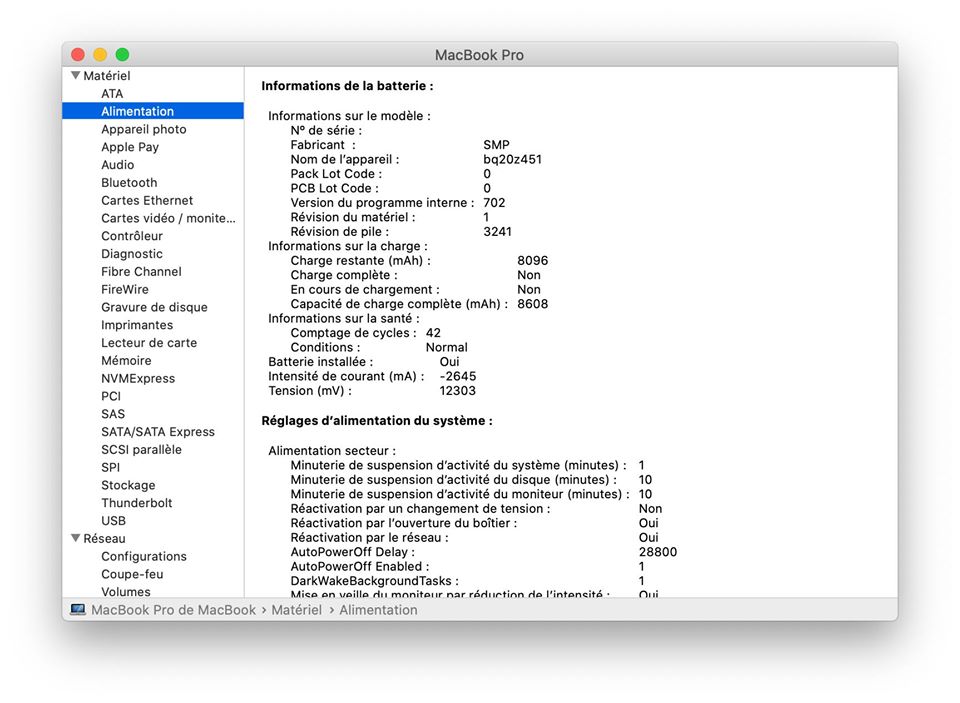Open Gravure de disque entry

[154, 307]
